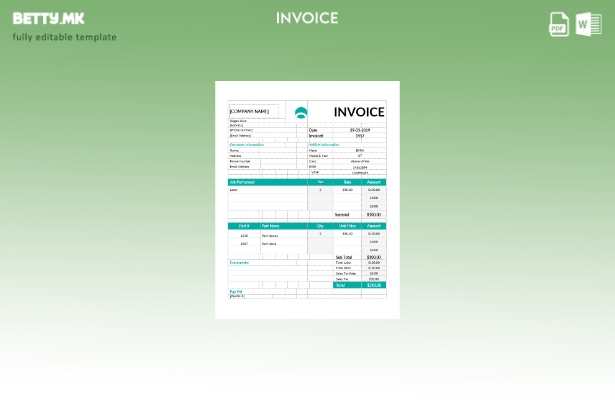Click the Sub Total row in the parts table
This screenshot has width=615, height=400.
tap(344, 257)
